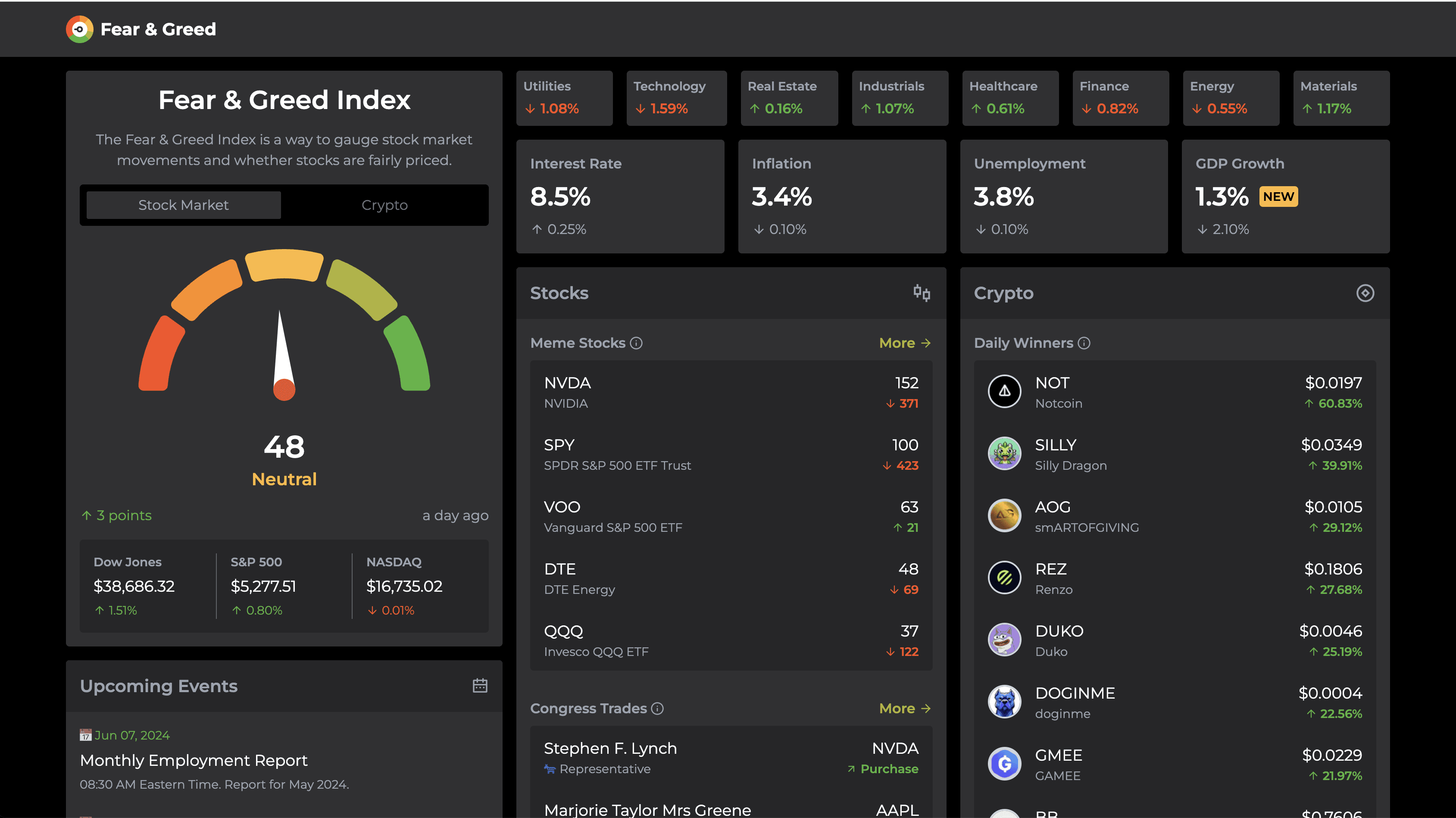The height and width of the screenshot is (818, 1456).
Task: Open the Energy sector card
Action: [x=1231, y=98]
